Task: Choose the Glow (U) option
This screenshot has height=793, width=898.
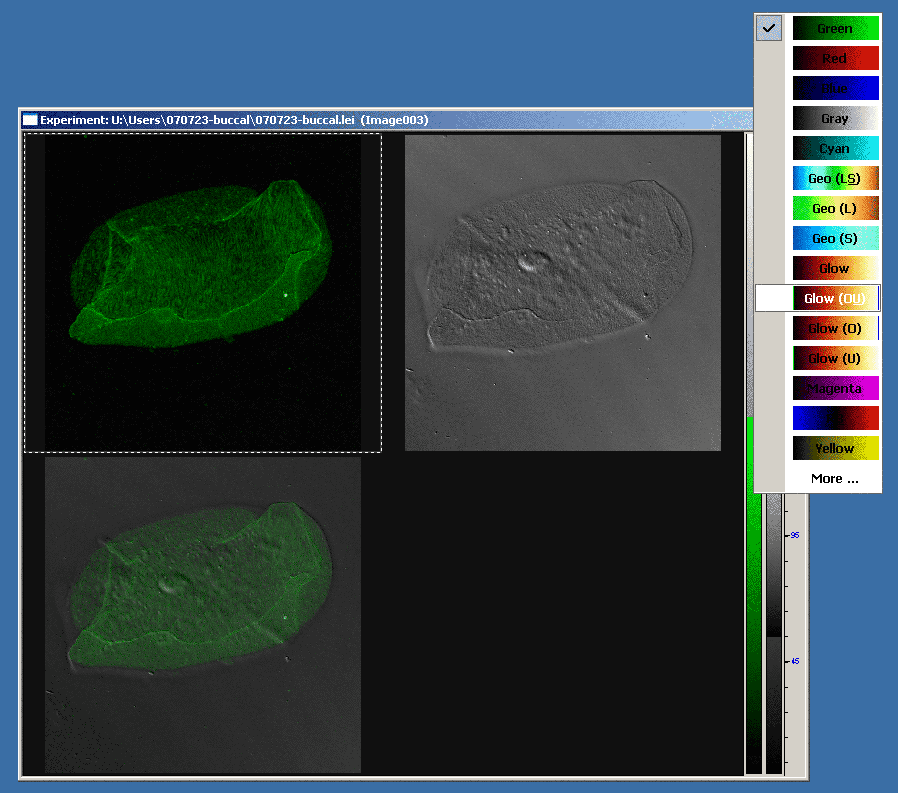Action: 835,358
